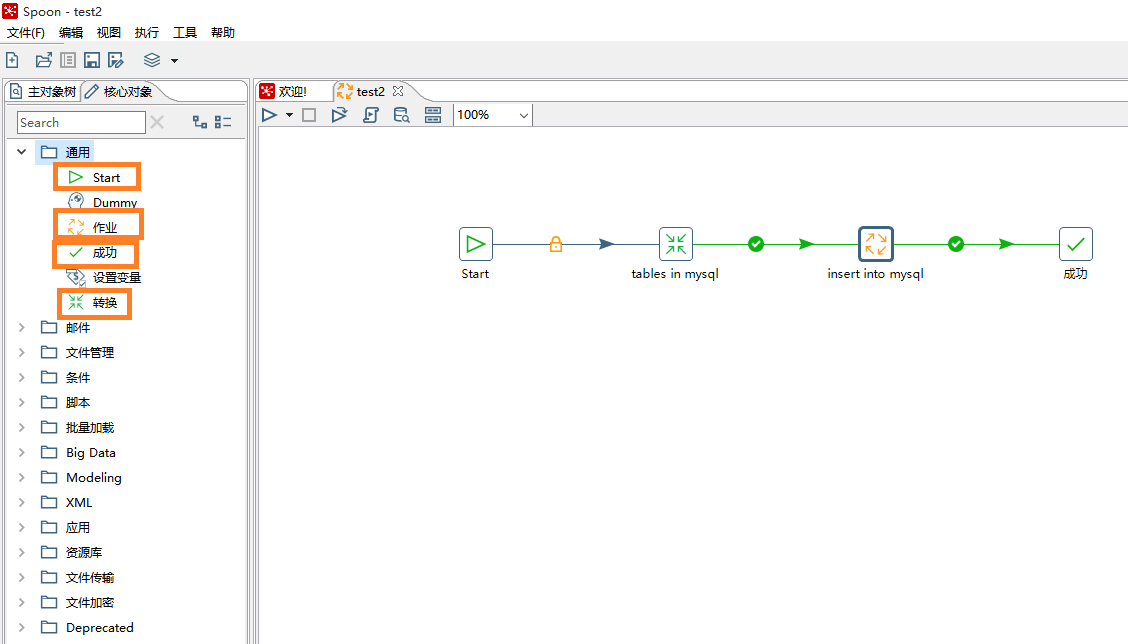The height and width of the screenshot is (644, 1128).
Task: Expand the 文件管理 folder
Action: pyautogui.click(x=22, y=353)
